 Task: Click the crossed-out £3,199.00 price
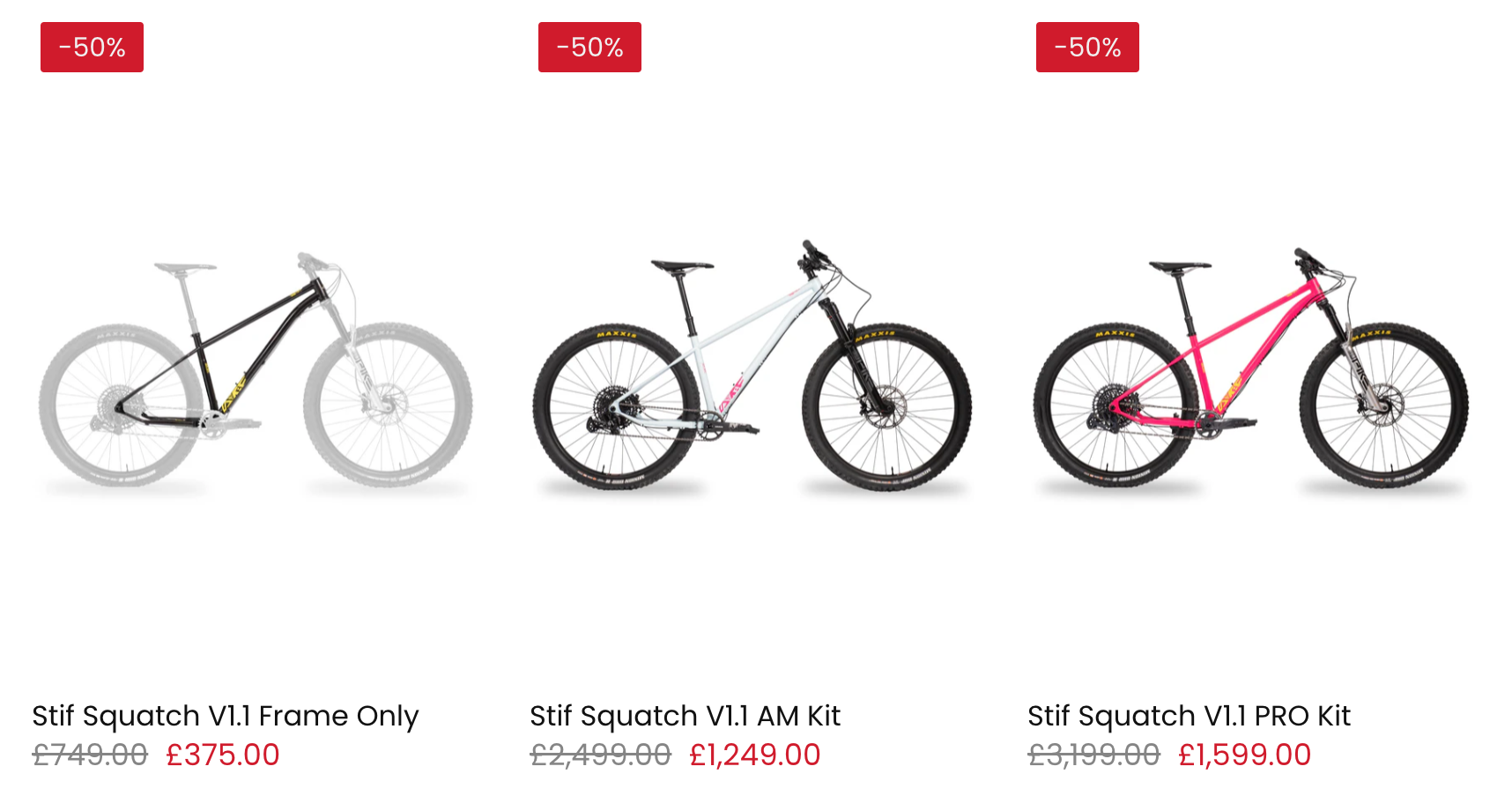point(1093,755)
